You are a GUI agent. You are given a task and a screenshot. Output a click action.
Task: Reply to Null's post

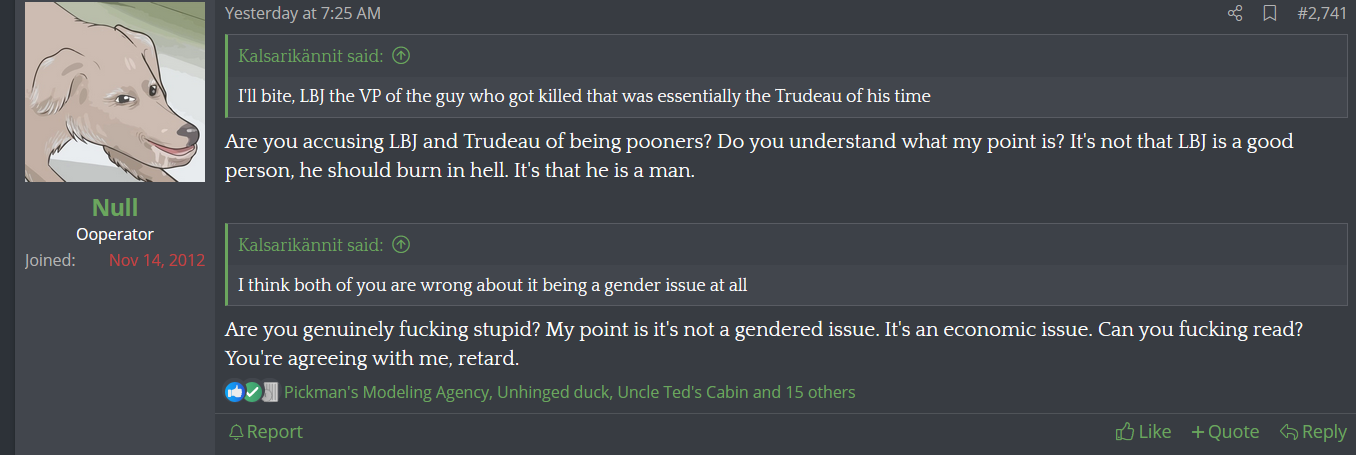(x=1313, y=432)
